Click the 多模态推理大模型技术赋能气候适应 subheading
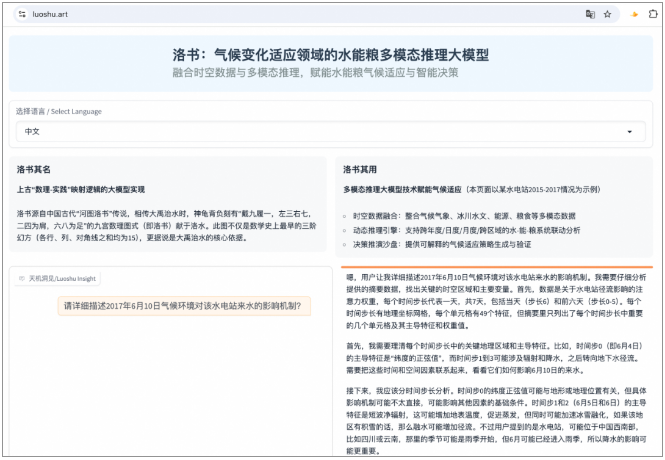Screen dimensions: 665x460 click(402, 190)
